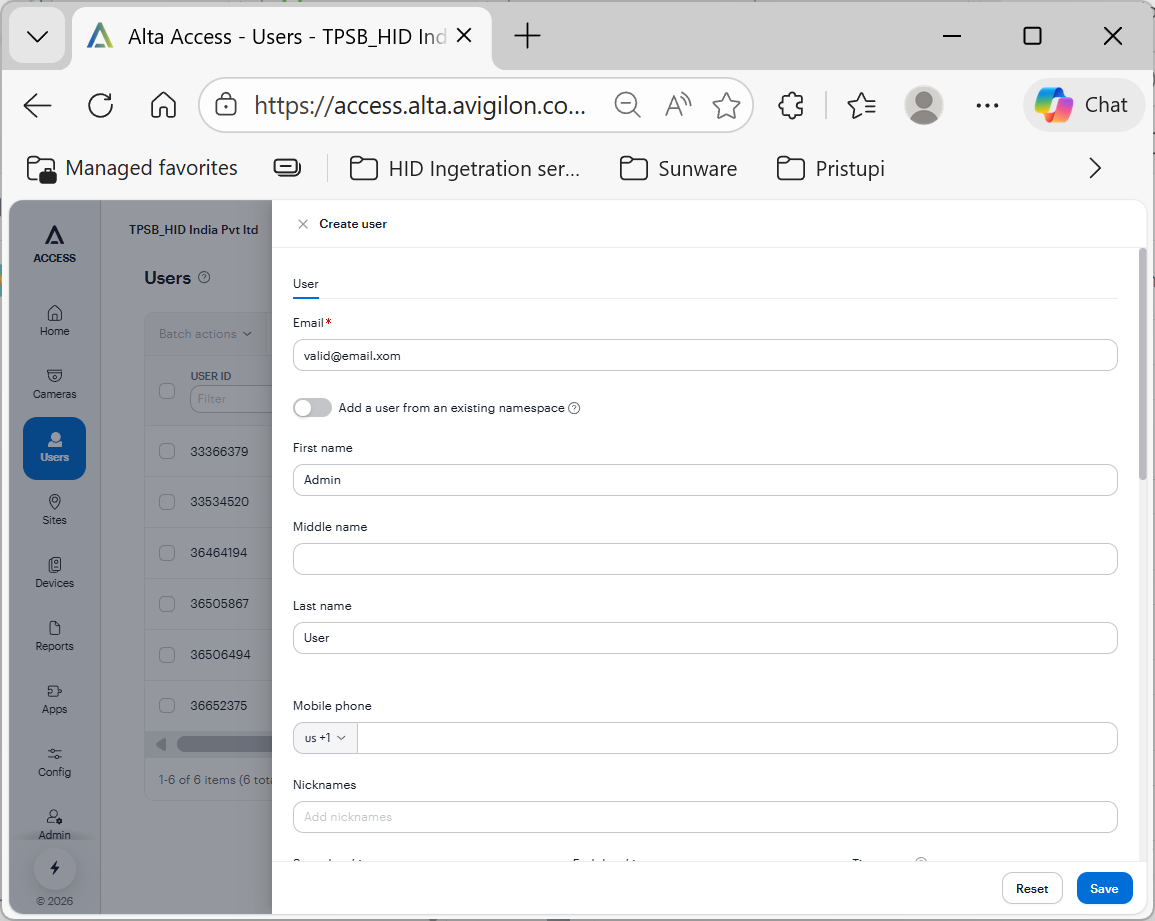Screen dimensions: 1155x921
Task: Open Devices in the sidebar
Action: click(x=55, y=573)
